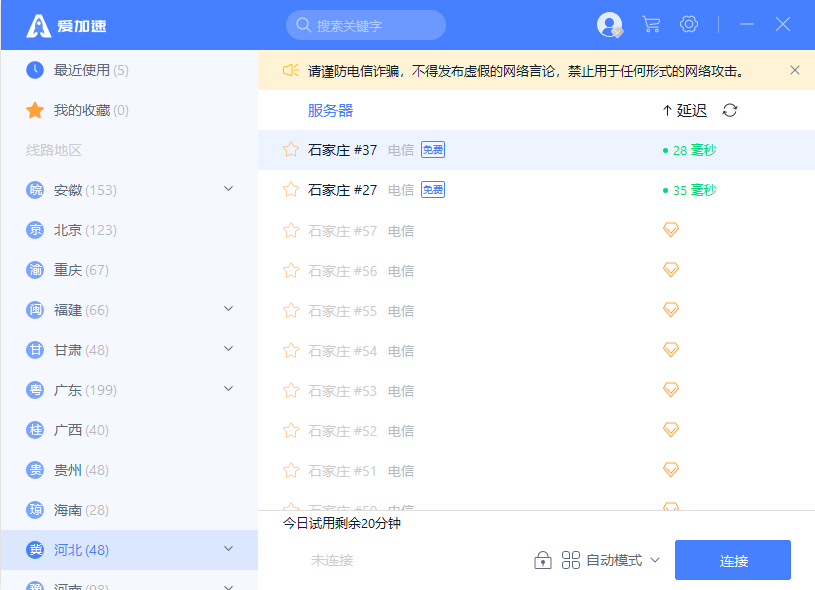The width and height of the screenshot is (815, 590).
Task: Collapse the 河北 province list
Action: point(228,550)
